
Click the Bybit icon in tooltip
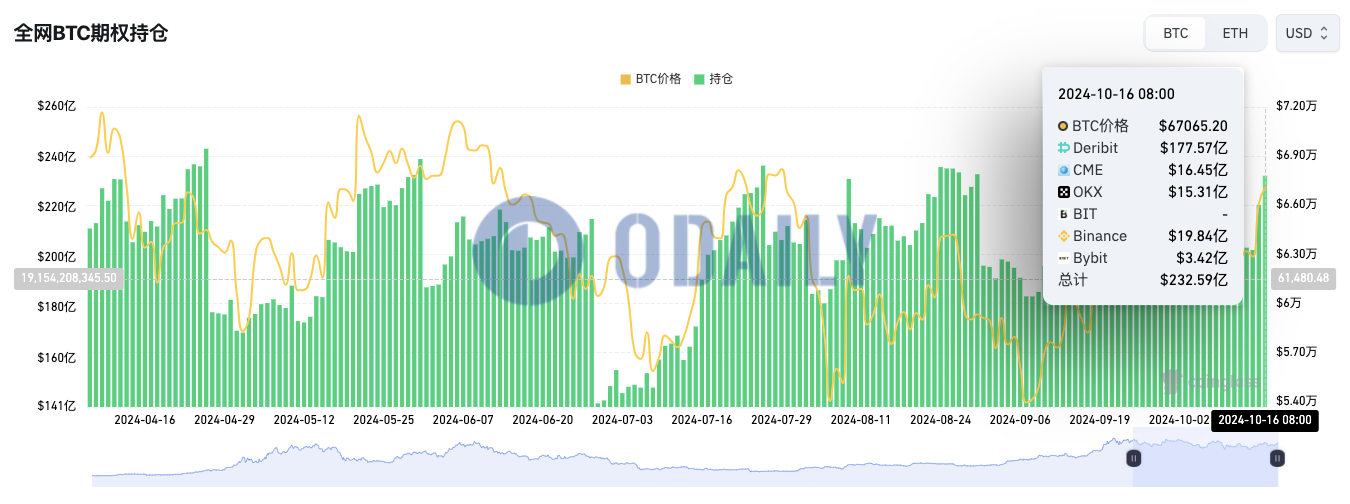[1063, 258]
